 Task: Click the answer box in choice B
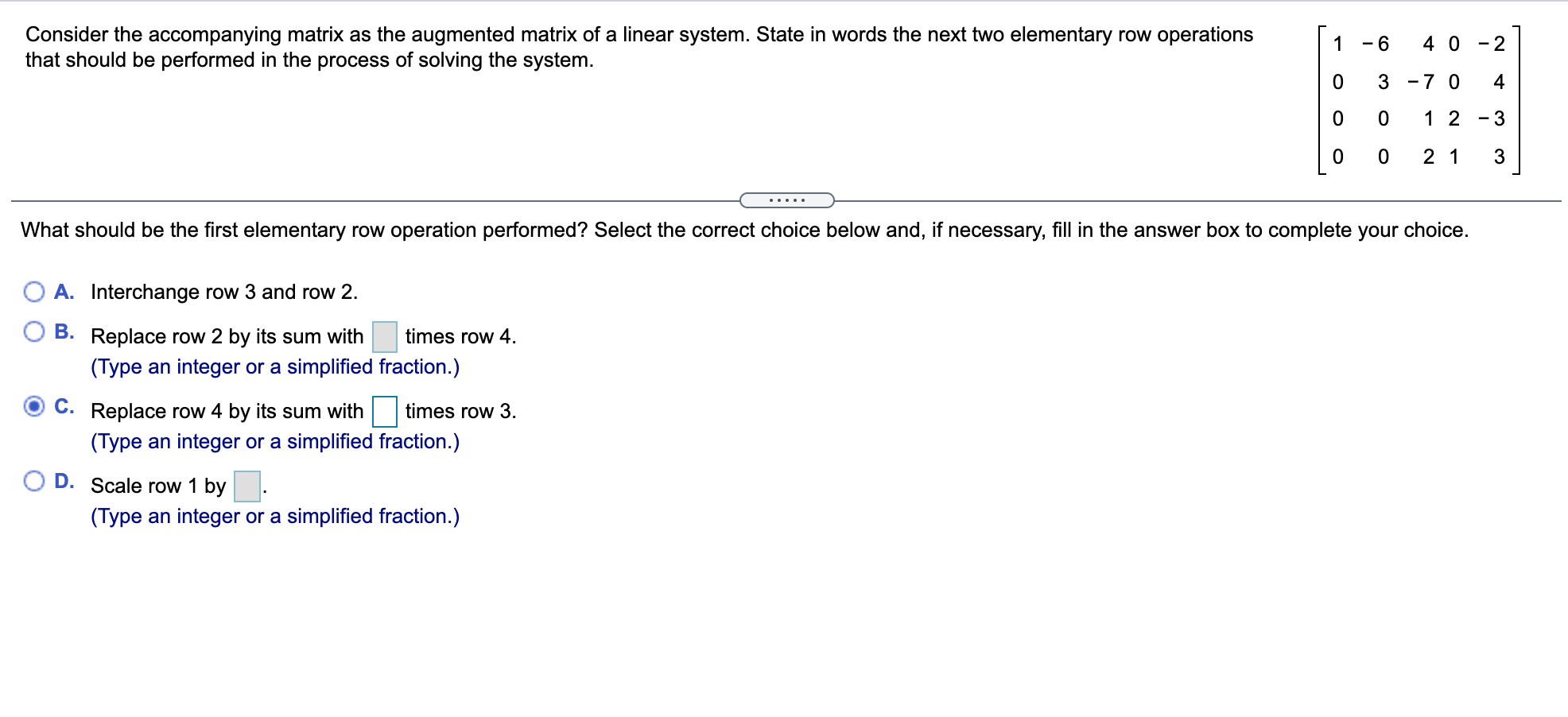point(384,337)
